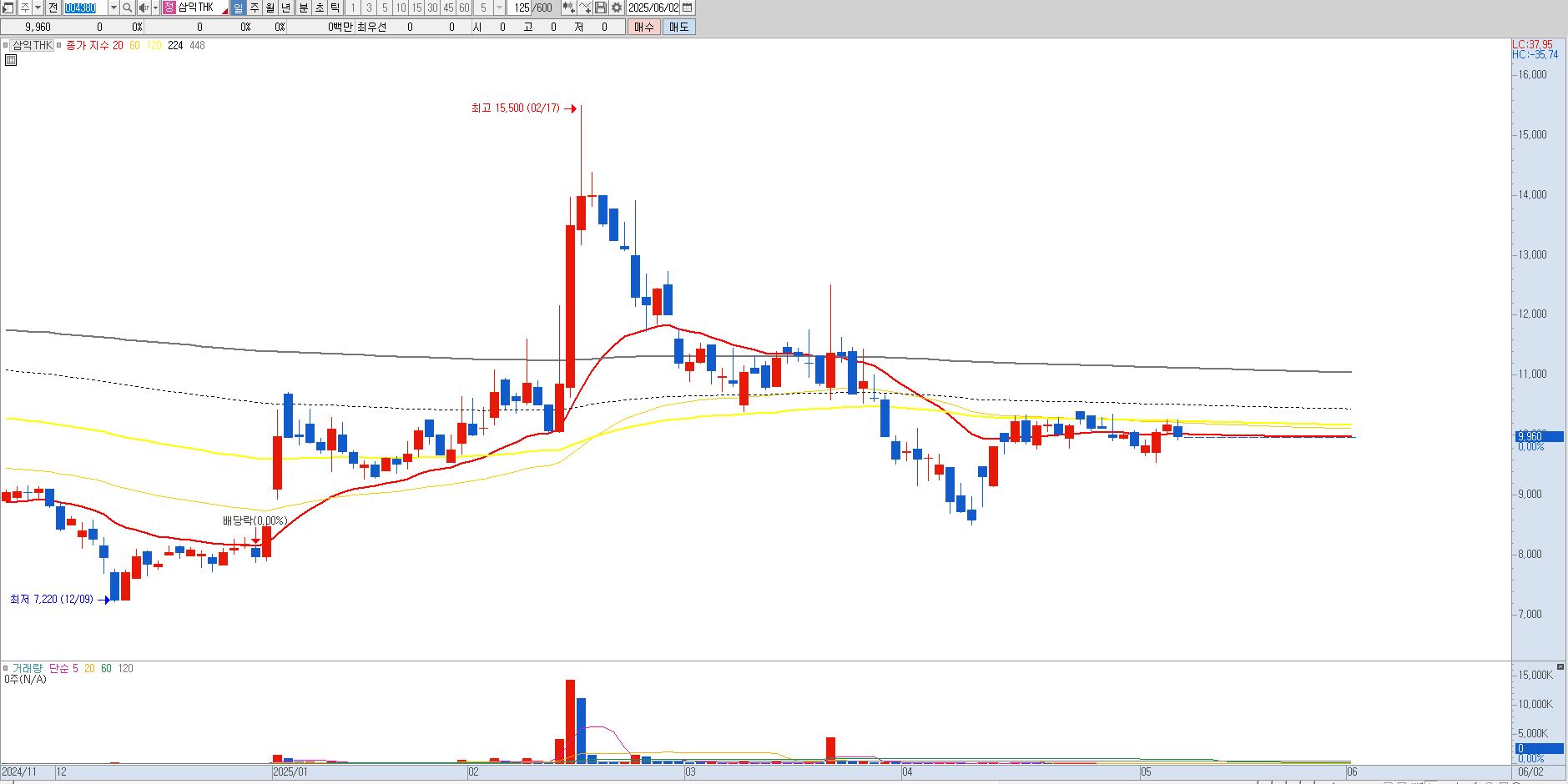The width and height of the screenshot is (1568, 784).
Task: Click the 매도 sell button
Action: tap(679, 27)
